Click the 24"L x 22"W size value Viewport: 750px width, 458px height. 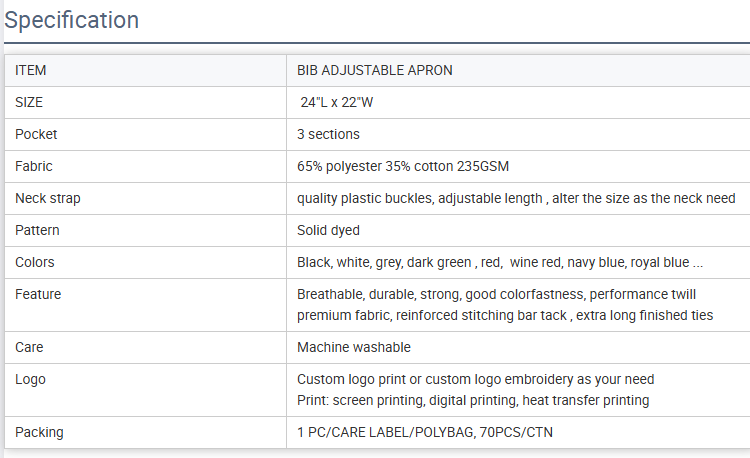click(337, 102)
